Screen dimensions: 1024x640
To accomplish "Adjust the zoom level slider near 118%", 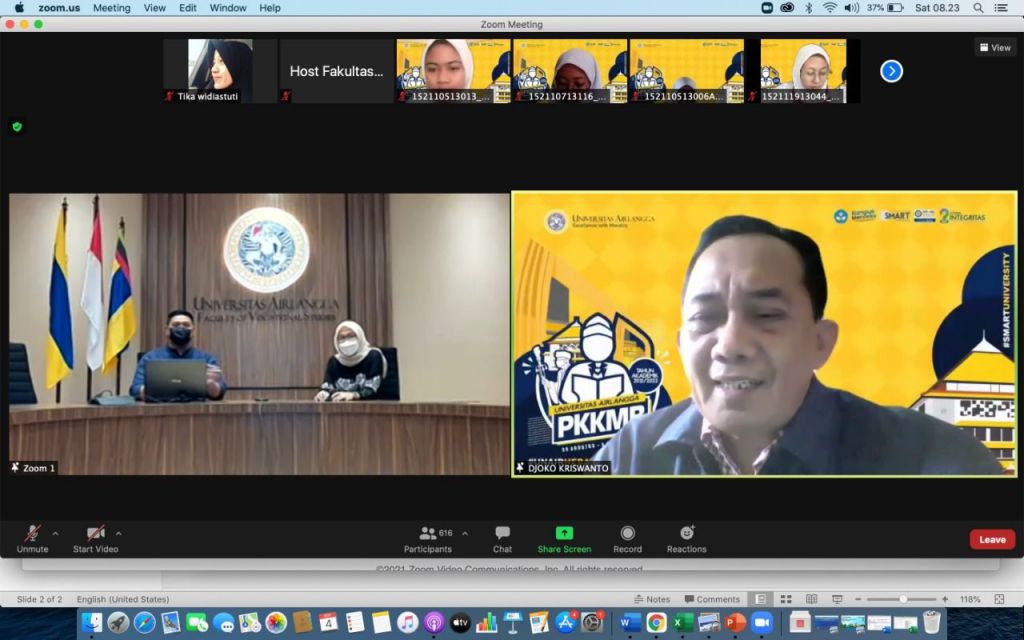I will point(904,599).
